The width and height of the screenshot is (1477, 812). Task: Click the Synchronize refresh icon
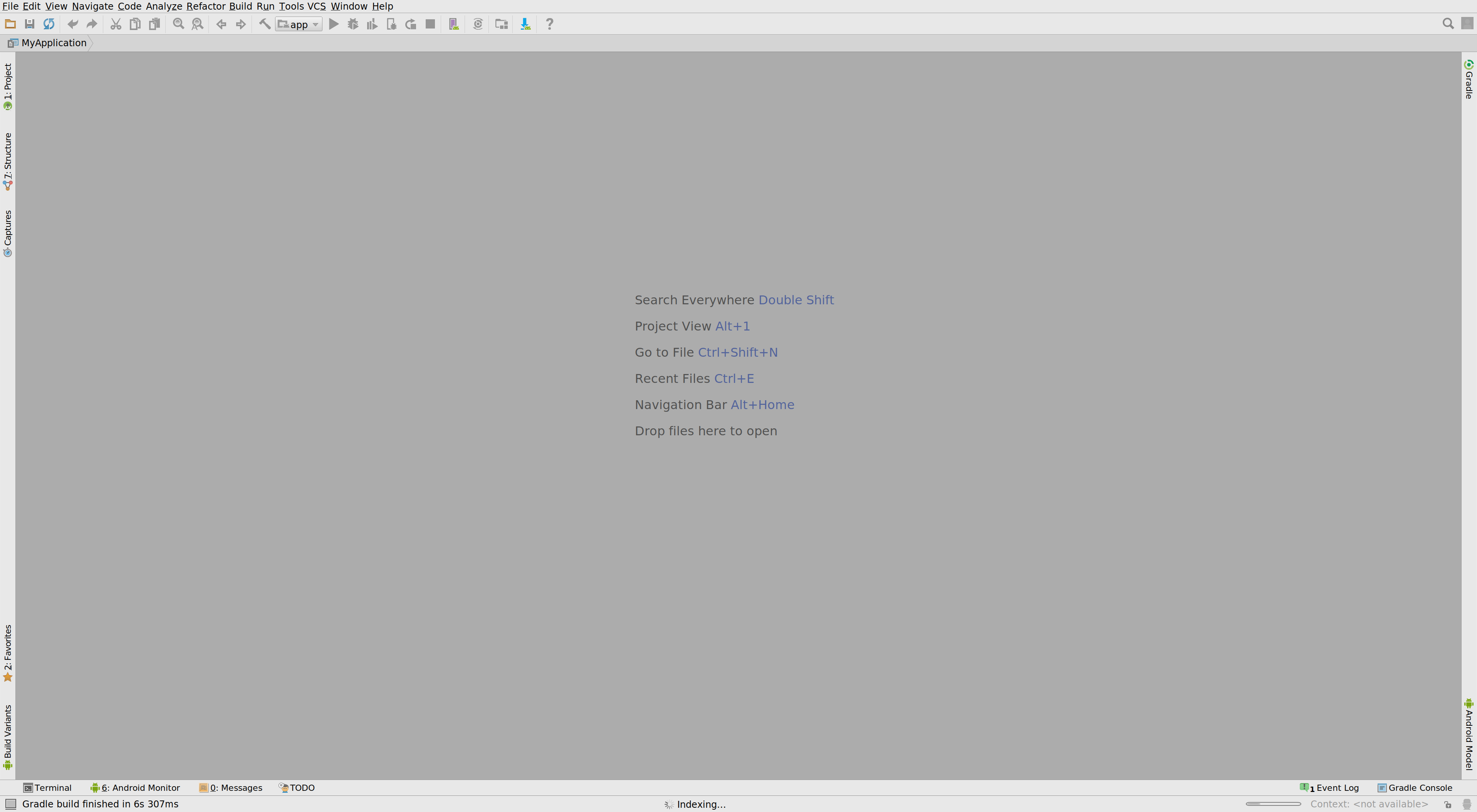49,24
